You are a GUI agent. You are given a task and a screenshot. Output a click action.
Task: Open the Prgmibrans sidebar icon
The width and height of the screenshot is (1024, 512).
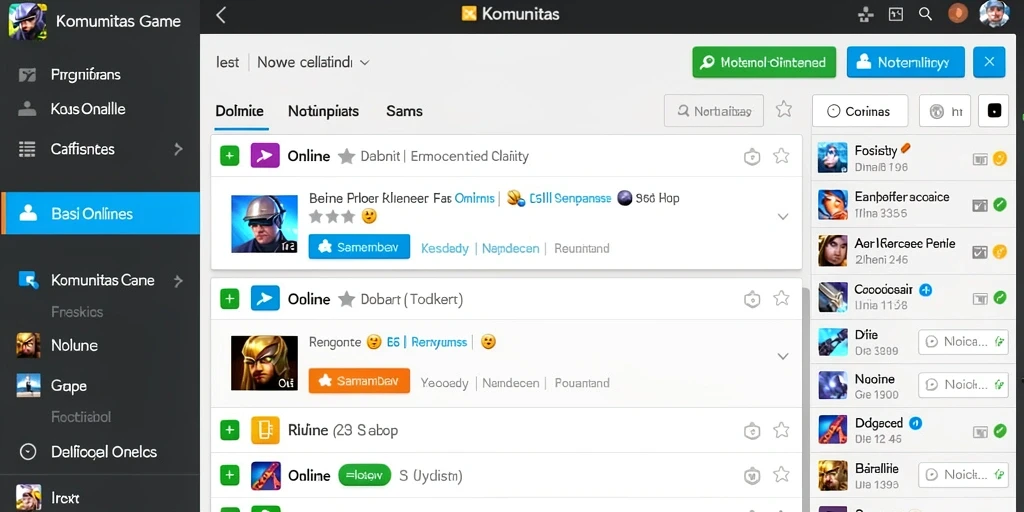(27, 75)
